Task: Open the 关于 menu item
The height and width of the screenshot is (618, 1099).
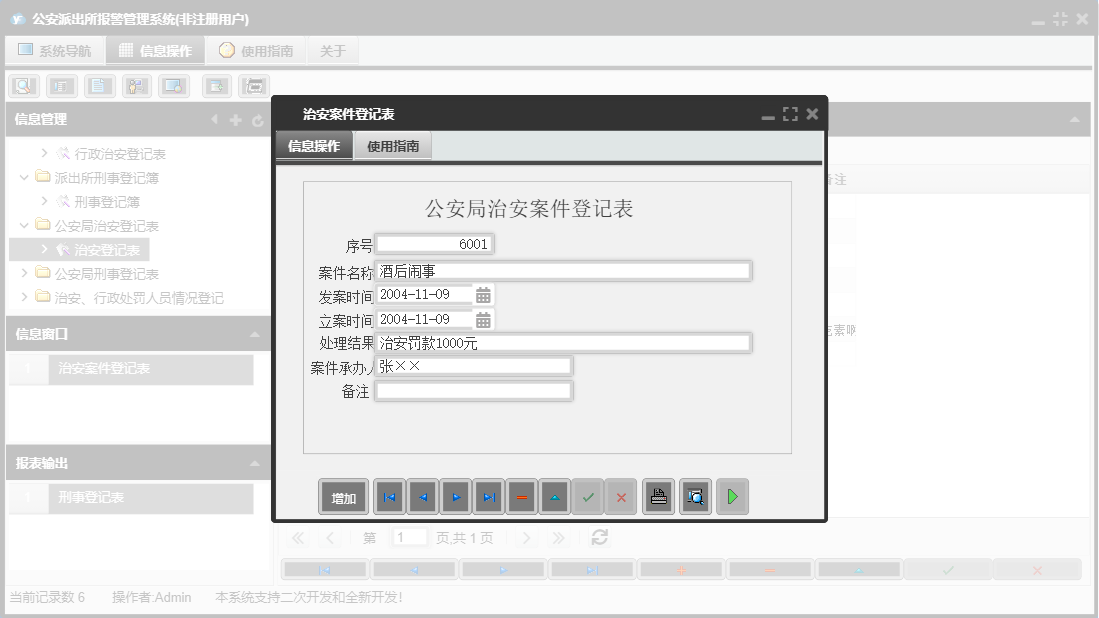Action: tap(332, 51)
